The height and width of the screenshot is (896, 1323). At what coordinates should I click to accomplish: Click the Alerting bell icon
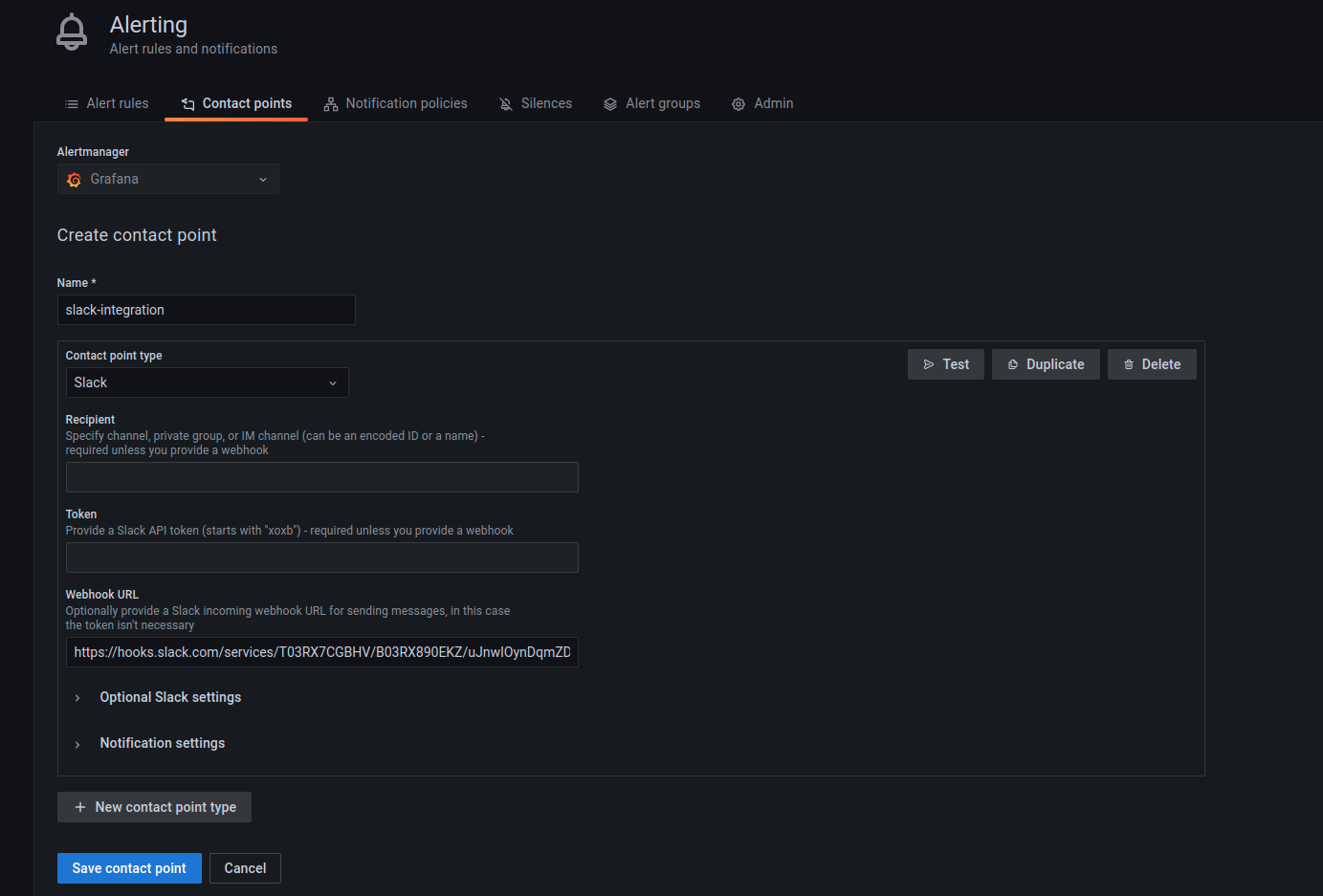click(72, 33)
